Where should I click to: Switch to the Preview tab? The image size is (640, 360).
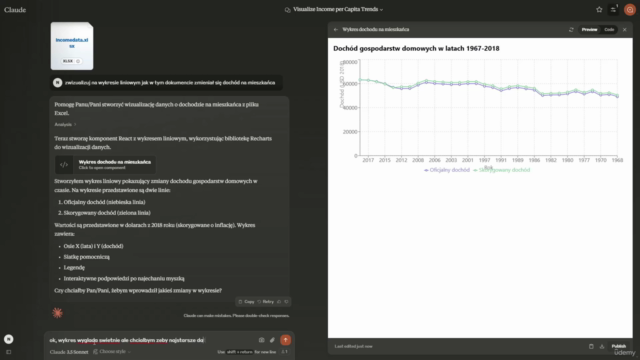click(x=589, y=29)
